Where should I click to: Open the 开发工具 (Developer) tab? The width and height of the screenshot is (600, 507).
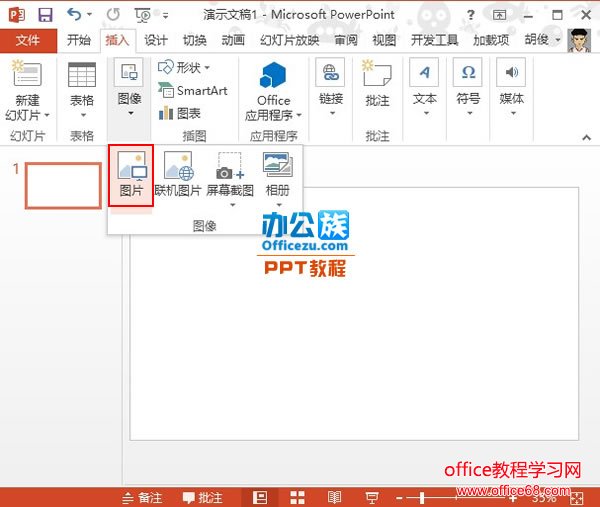(434, 40)
